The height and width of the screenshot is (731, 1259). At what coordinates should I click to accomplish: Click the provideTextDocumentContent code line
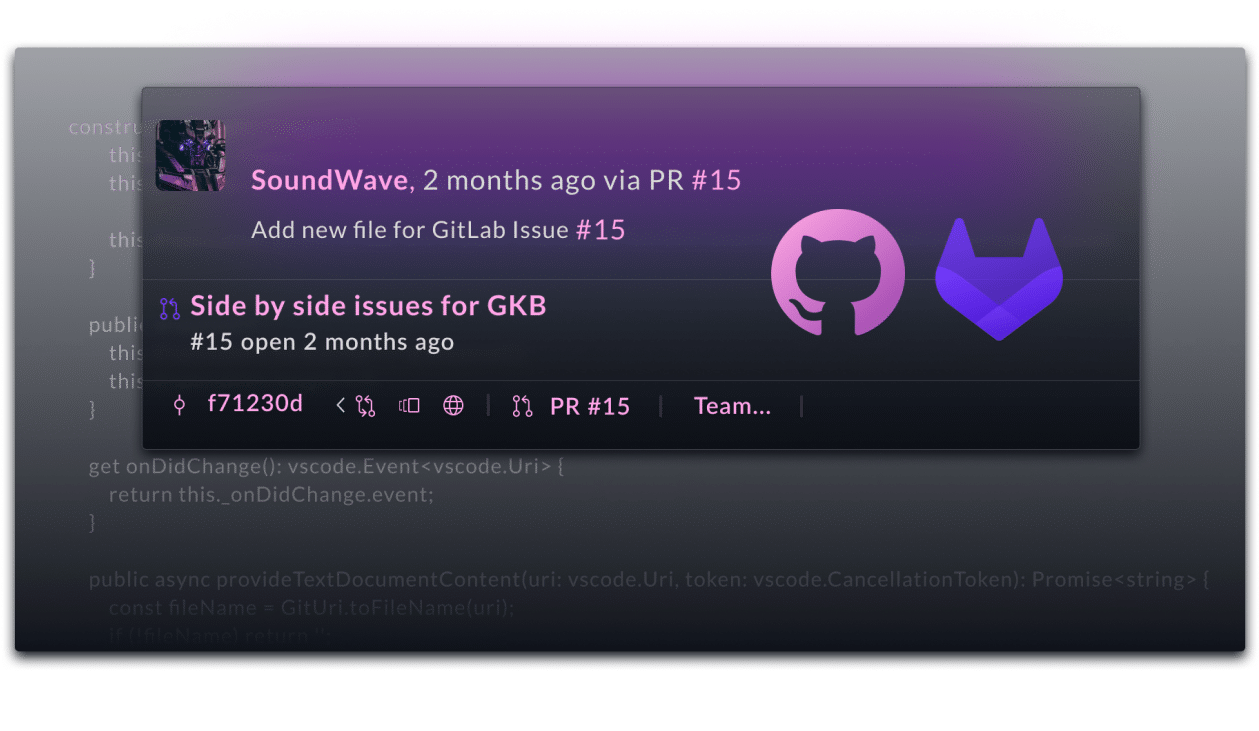(x=650, y=580)
